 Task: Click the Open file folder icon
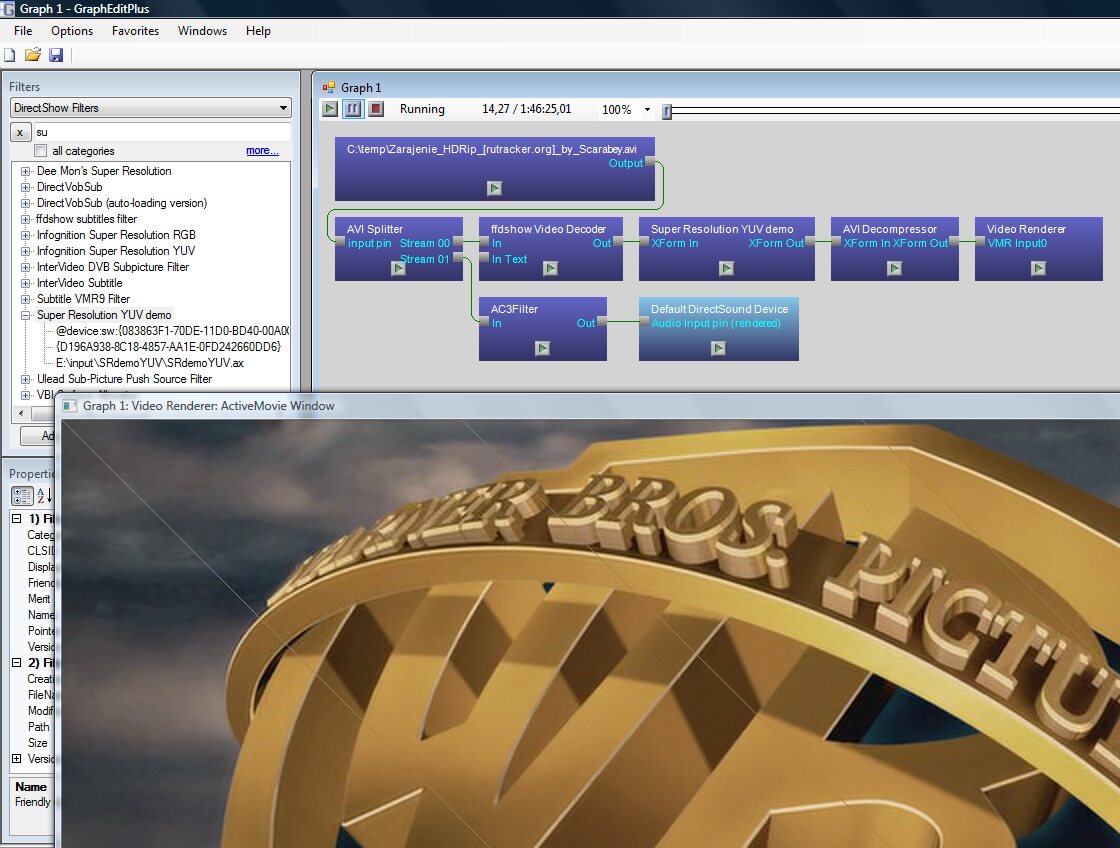coord(33,55)
